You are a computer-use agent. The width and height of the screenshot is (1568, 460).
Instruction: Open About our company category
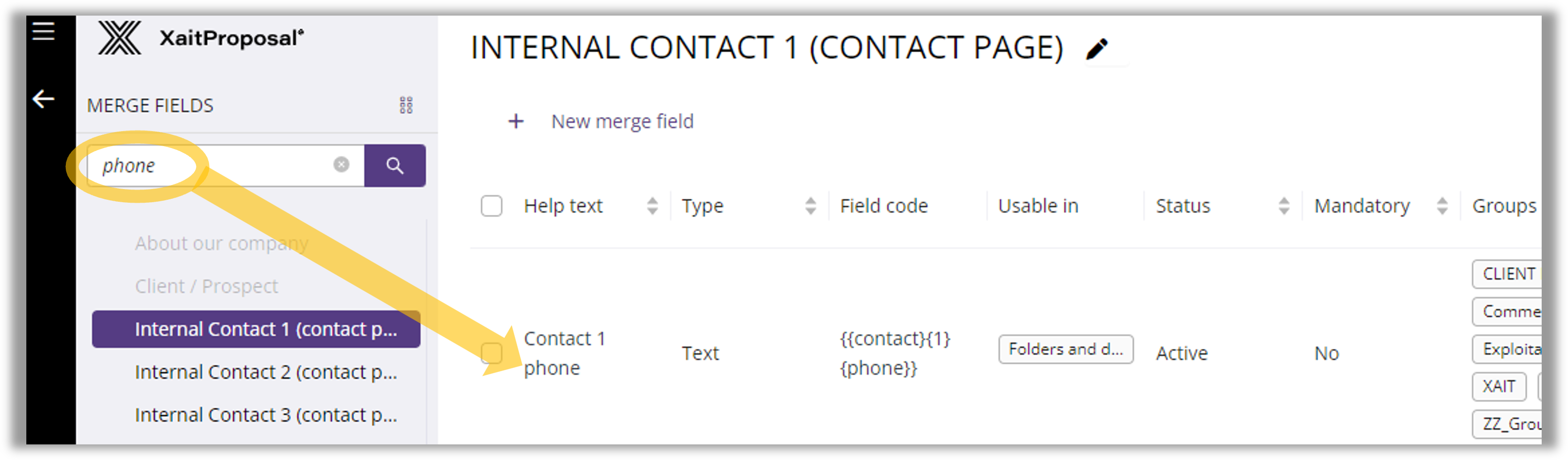[x=221, y=243]
